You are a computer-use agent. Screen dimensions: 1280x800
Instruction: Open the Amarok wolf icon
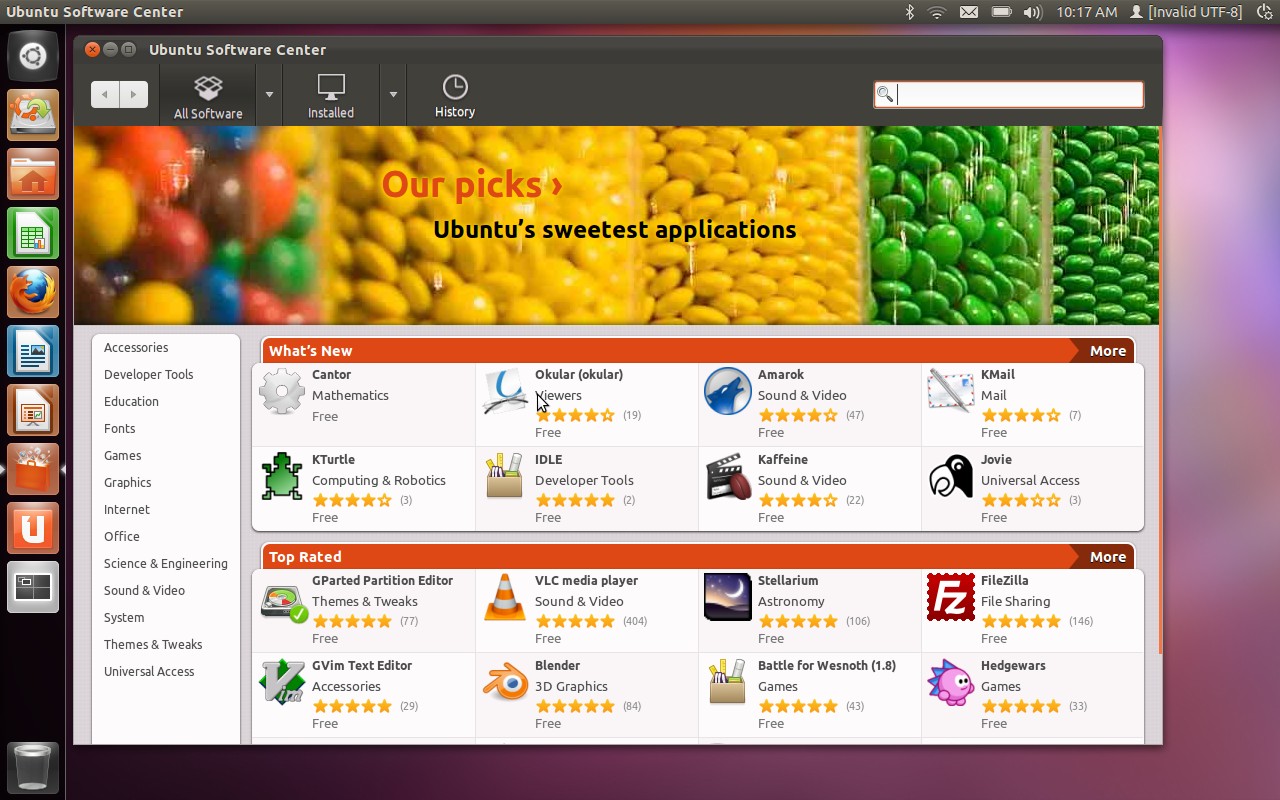(728, 391)
